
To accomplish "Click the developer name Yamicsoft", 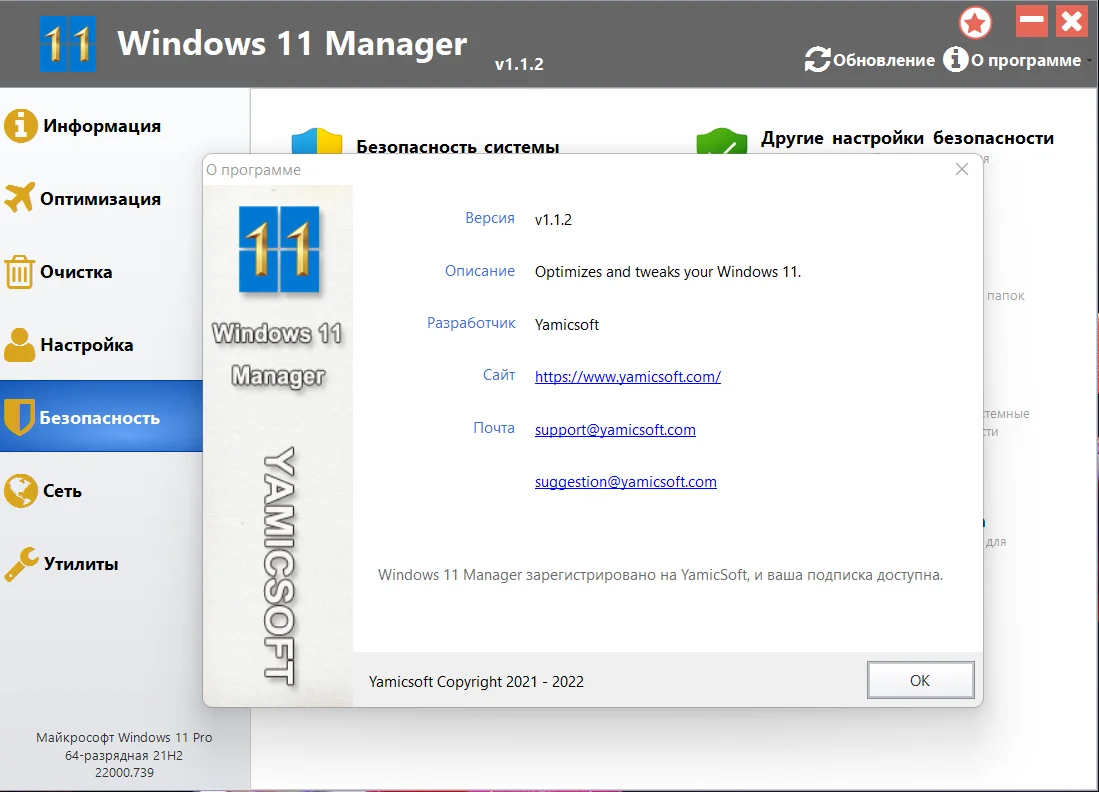I will [x=566, y=325].
